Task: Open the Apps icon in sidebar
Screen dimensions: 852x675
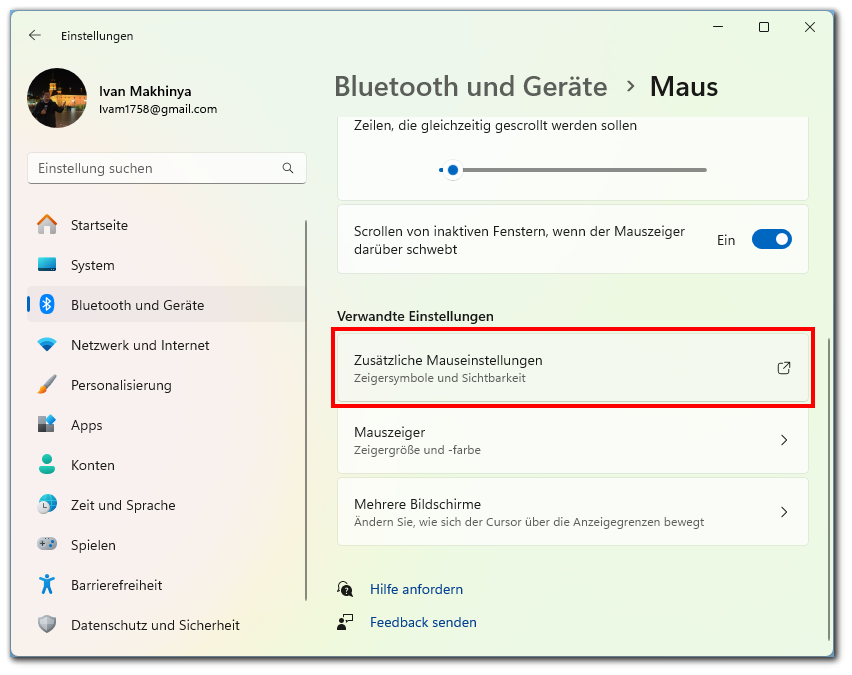Action: [x=47, y=425]
